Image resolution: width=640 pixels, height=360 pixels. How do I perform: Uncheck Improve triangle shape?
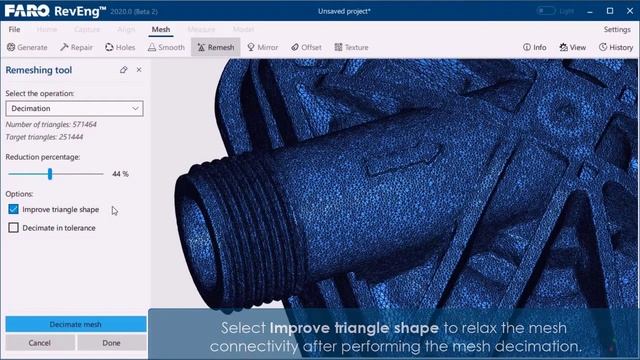coord(13,209)
